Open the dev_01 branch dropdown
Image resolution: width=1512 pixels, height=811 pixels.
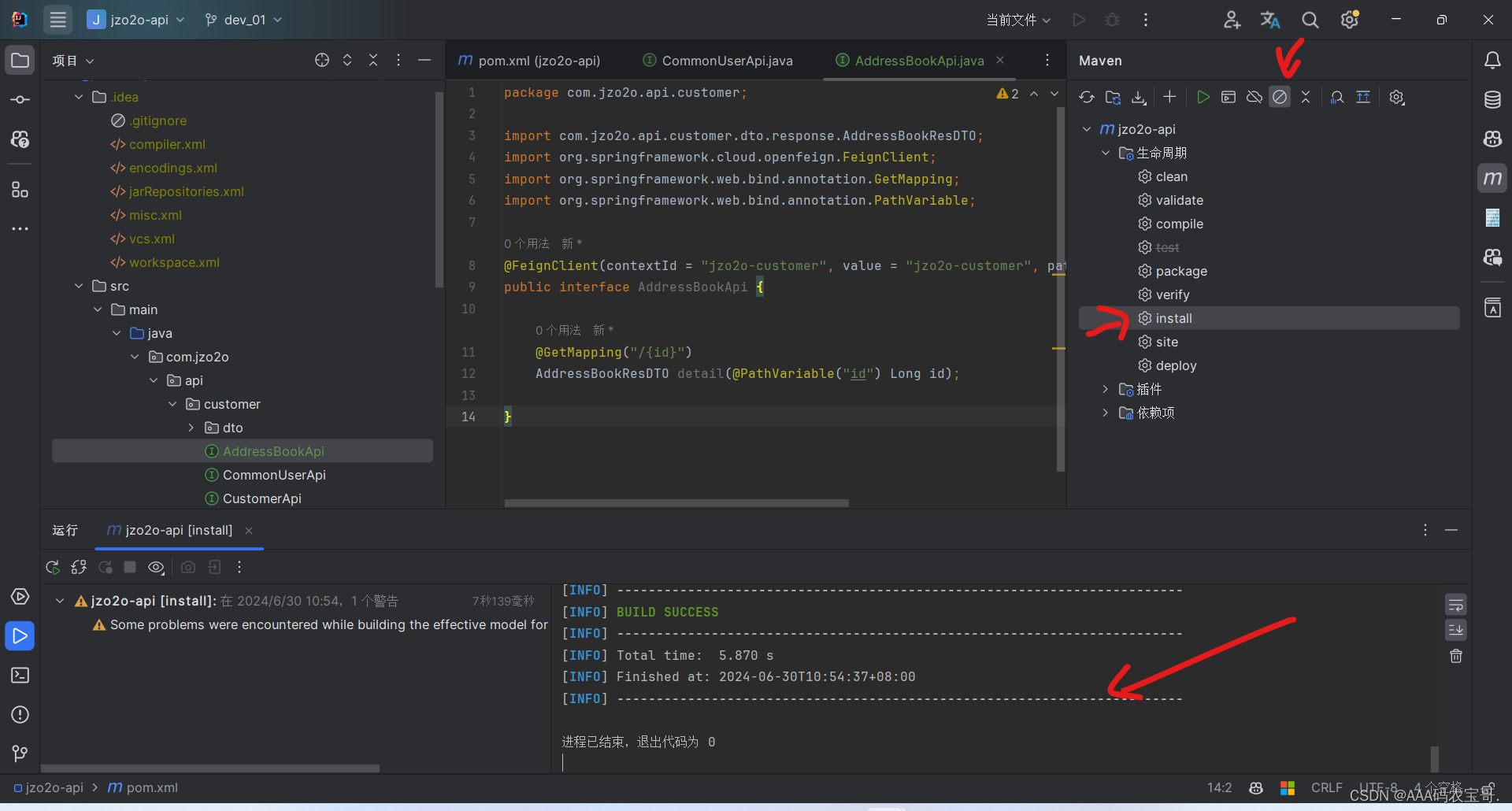[x=243, y=20]
